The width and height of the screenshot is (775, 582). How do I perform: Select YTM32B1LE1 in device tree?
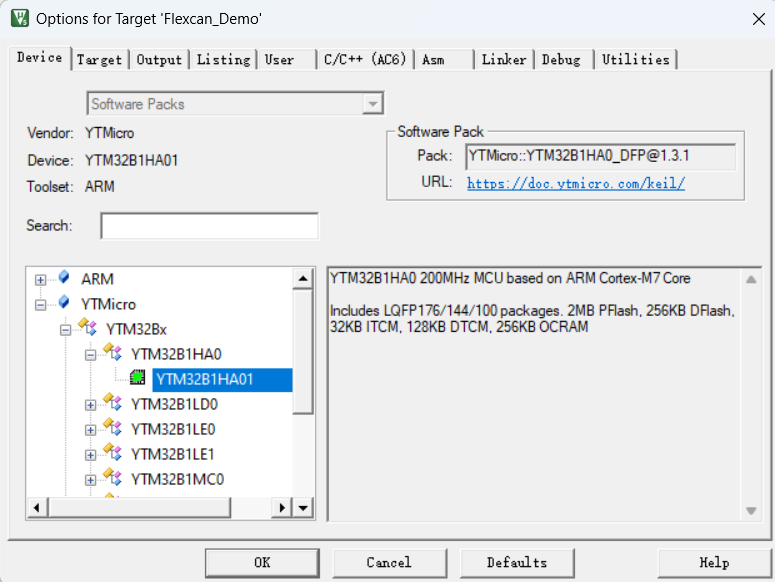(x=172, y=455)
